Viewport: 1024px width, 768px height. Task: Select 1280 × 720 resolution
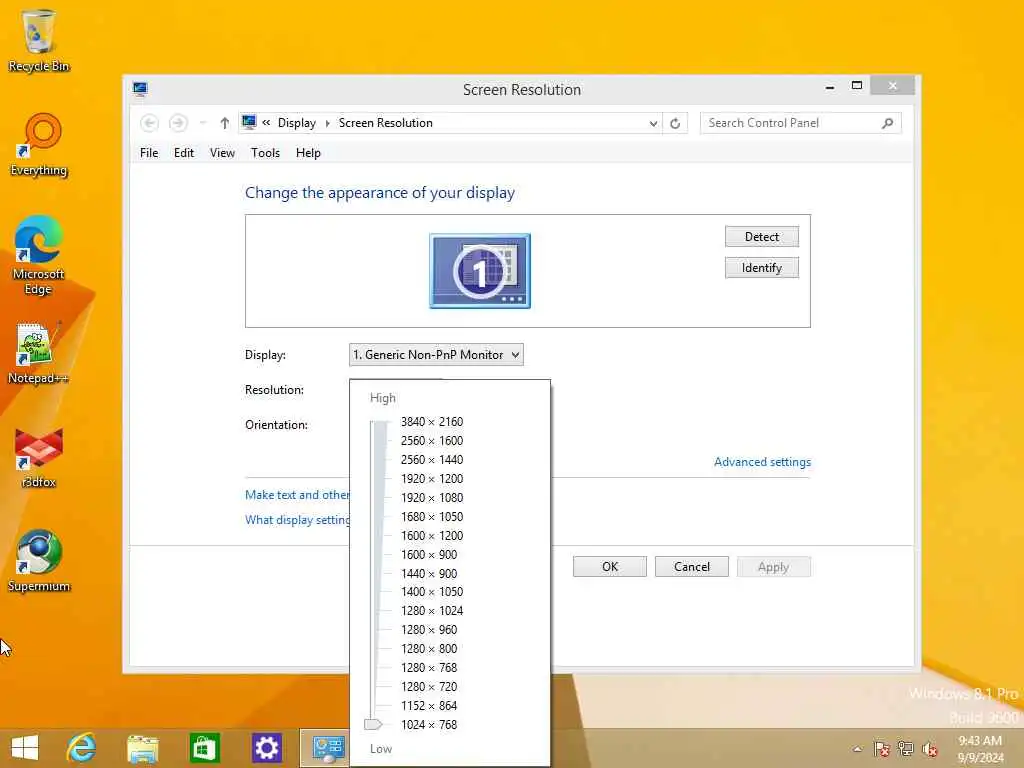(x=429, y=686)
